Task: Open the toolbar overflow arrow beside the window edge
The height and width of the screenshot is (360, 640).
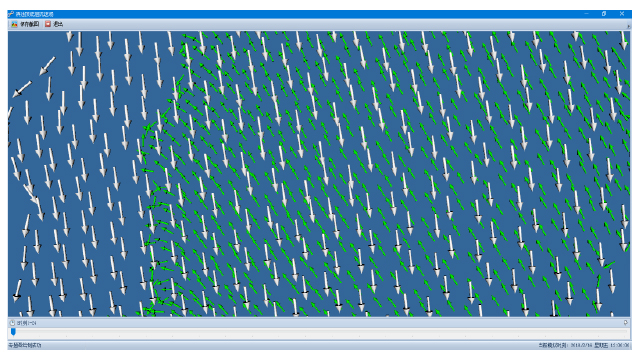Action: pos(629,26)
